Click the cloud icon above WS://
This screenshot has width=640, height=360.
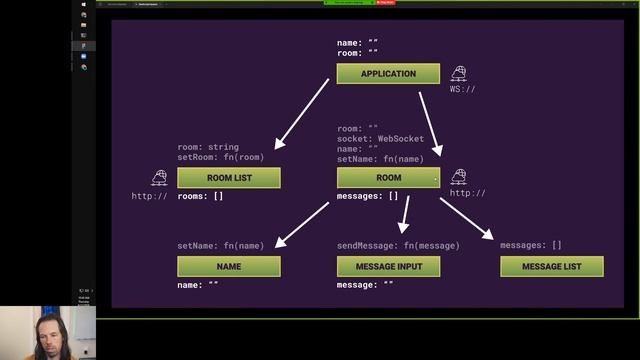coord(459,73)
